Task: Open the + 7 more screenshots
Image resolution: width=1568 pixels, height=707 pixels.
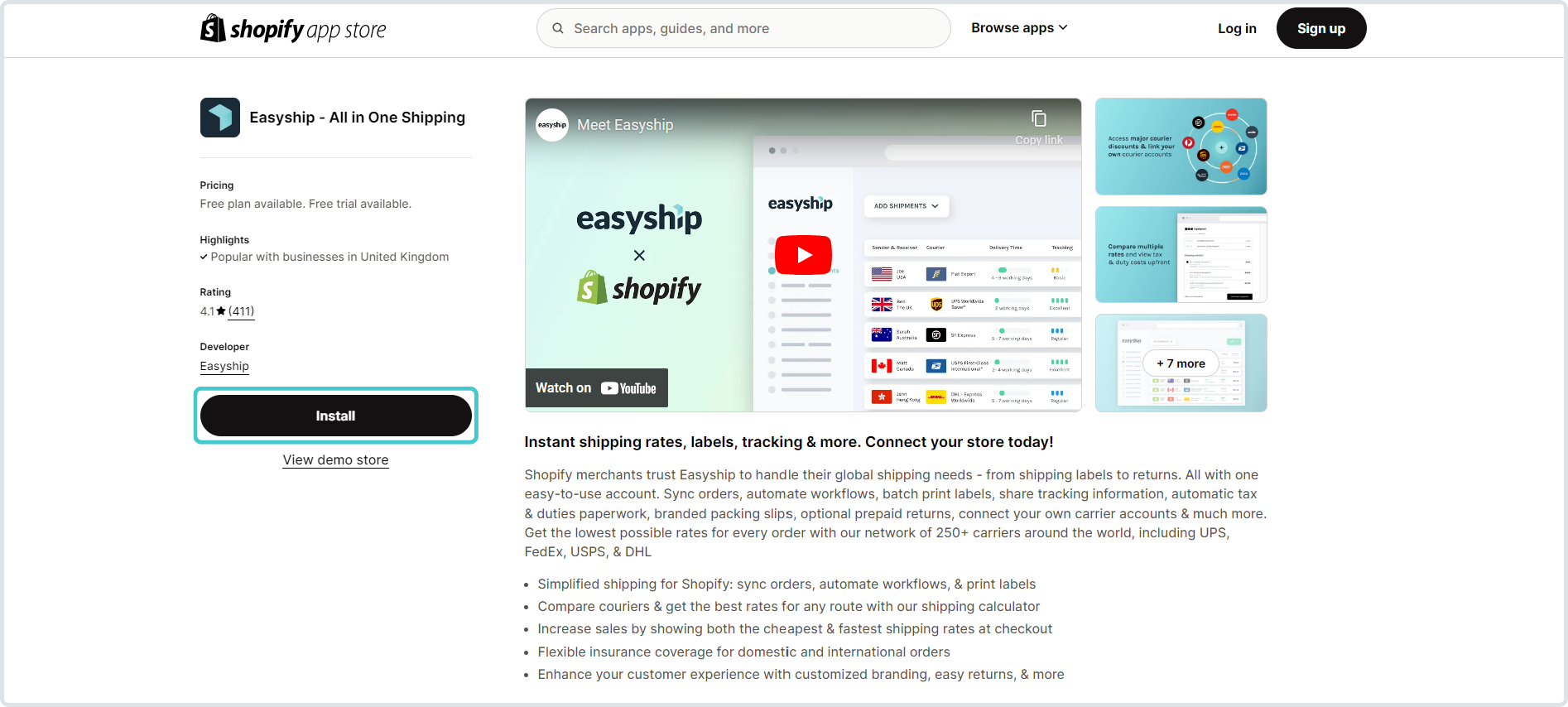Action: pos(1181,363)
